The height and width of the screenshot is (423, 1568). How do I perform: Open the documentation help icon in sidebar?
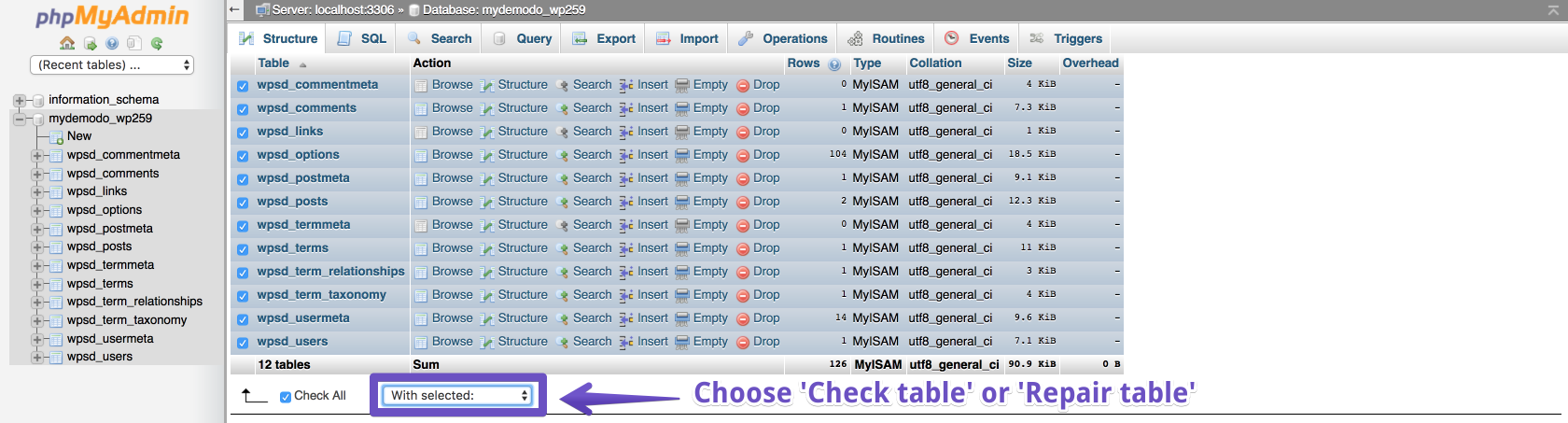tap(112, 43)
